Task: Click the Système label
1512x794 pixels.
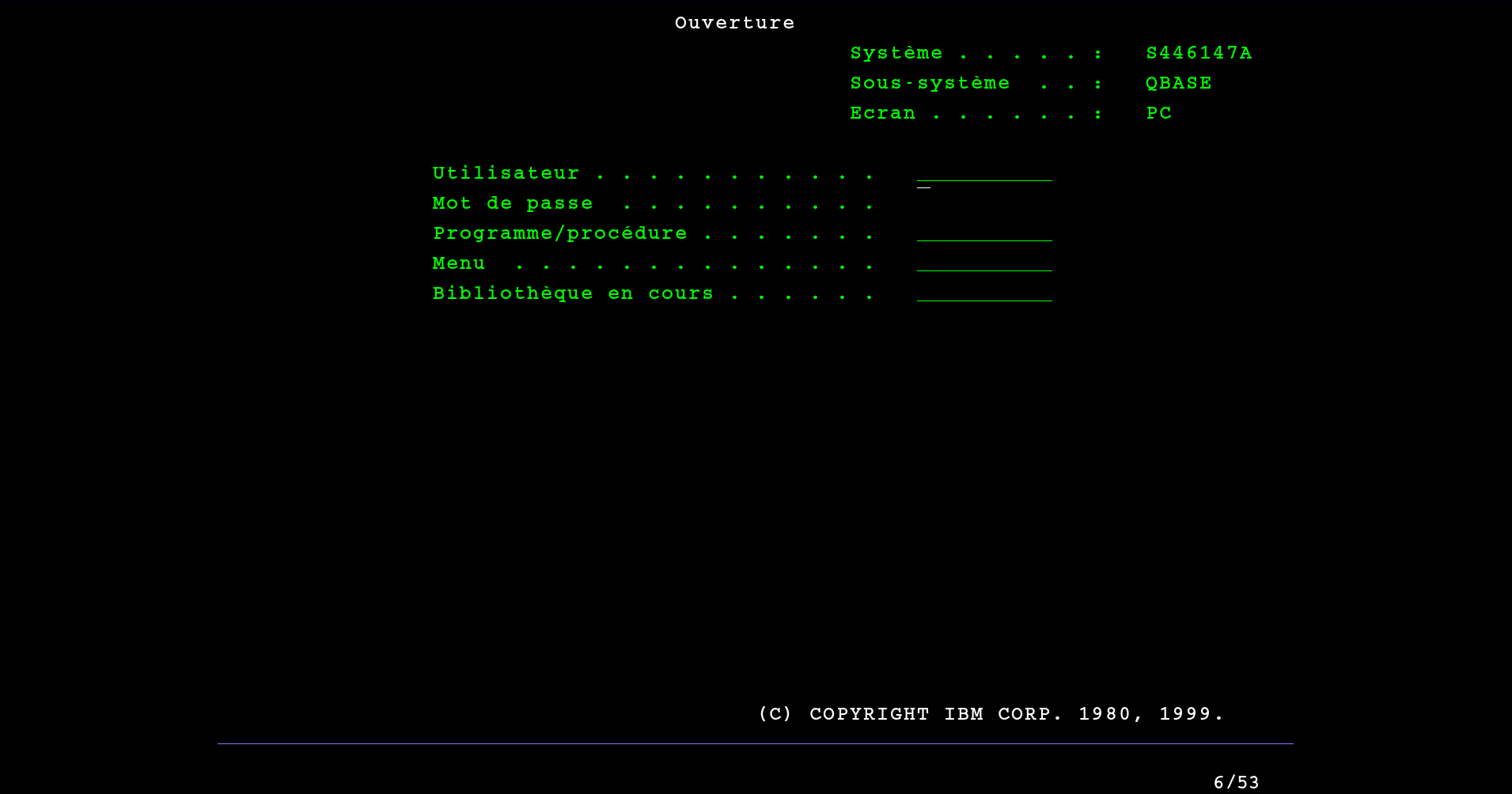Action: tap(896, 53)
